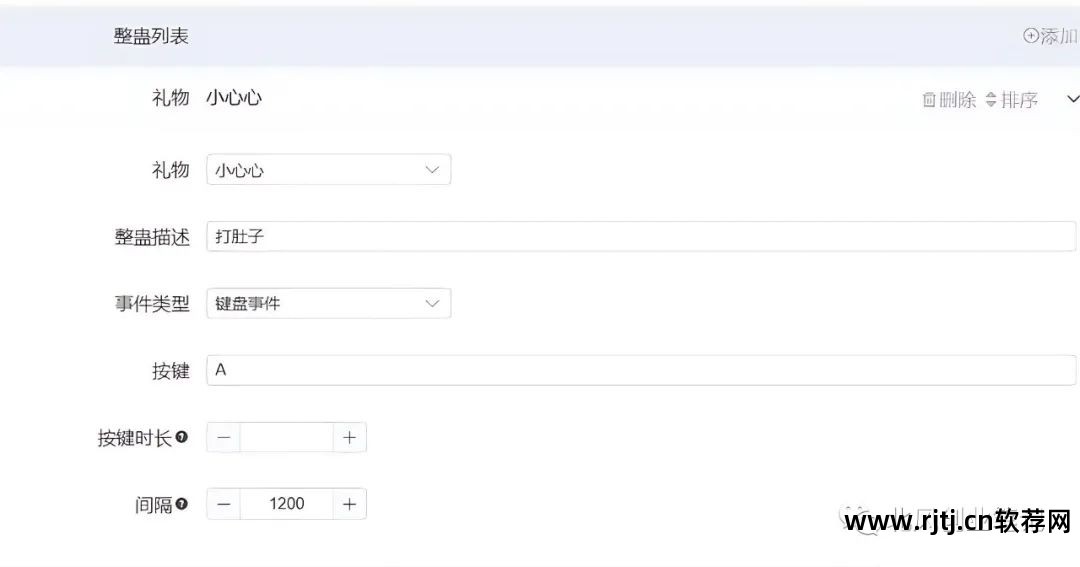Click help icon next to 间隔
Image resolution: width=1080 pixels, height=567 pixels.
pos(182,504)
